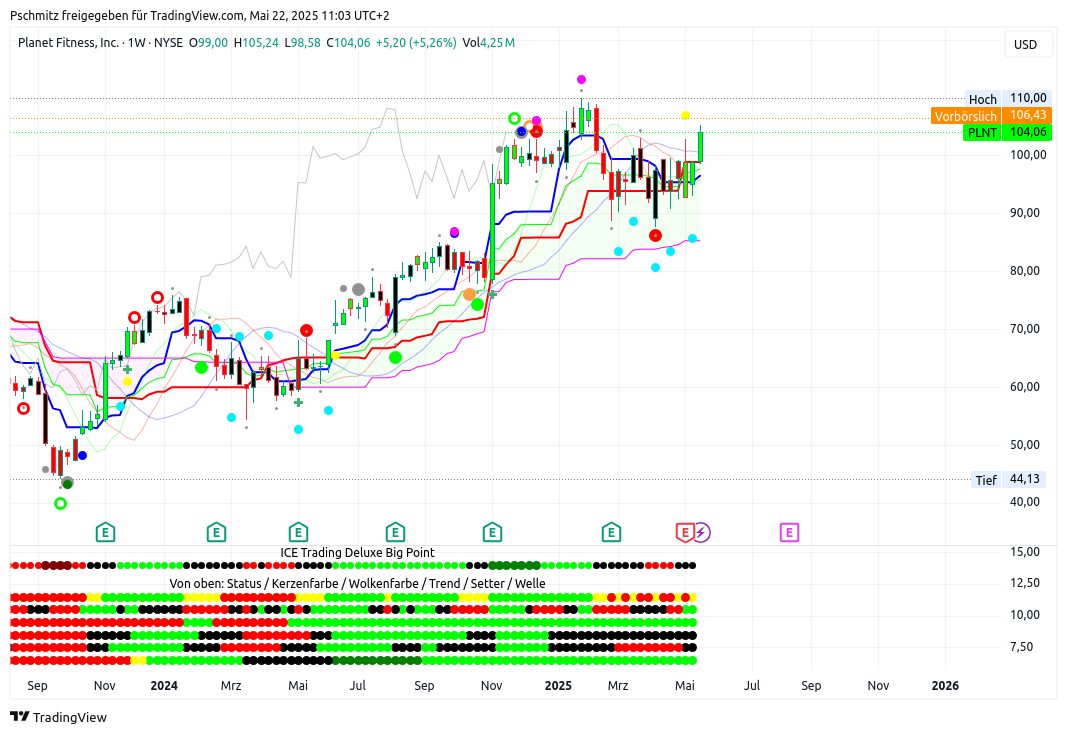Click the Tief 44,13 price label
This screenshot has width=1067, height=734.
1008,480
